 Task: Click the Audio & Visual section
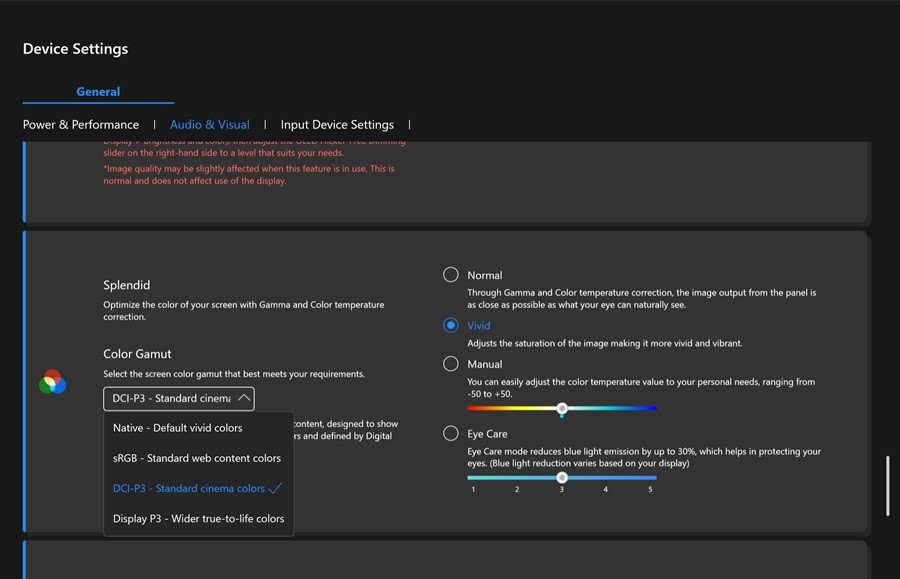pyautogui.click(x=210, y=125)
